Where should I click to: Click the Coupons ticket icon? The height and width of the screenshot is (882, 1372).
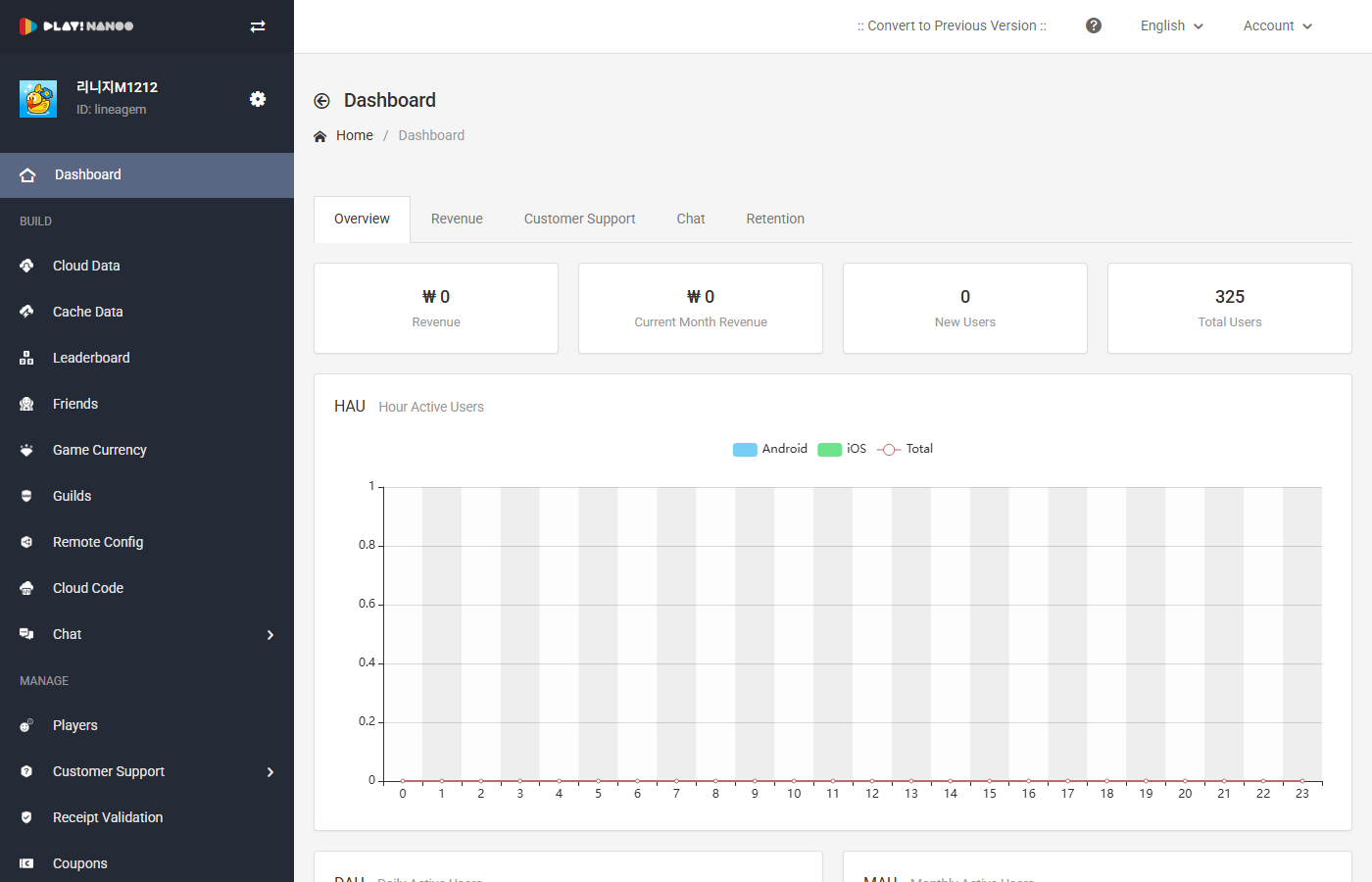pyautogui.click(x=26, y=863)
